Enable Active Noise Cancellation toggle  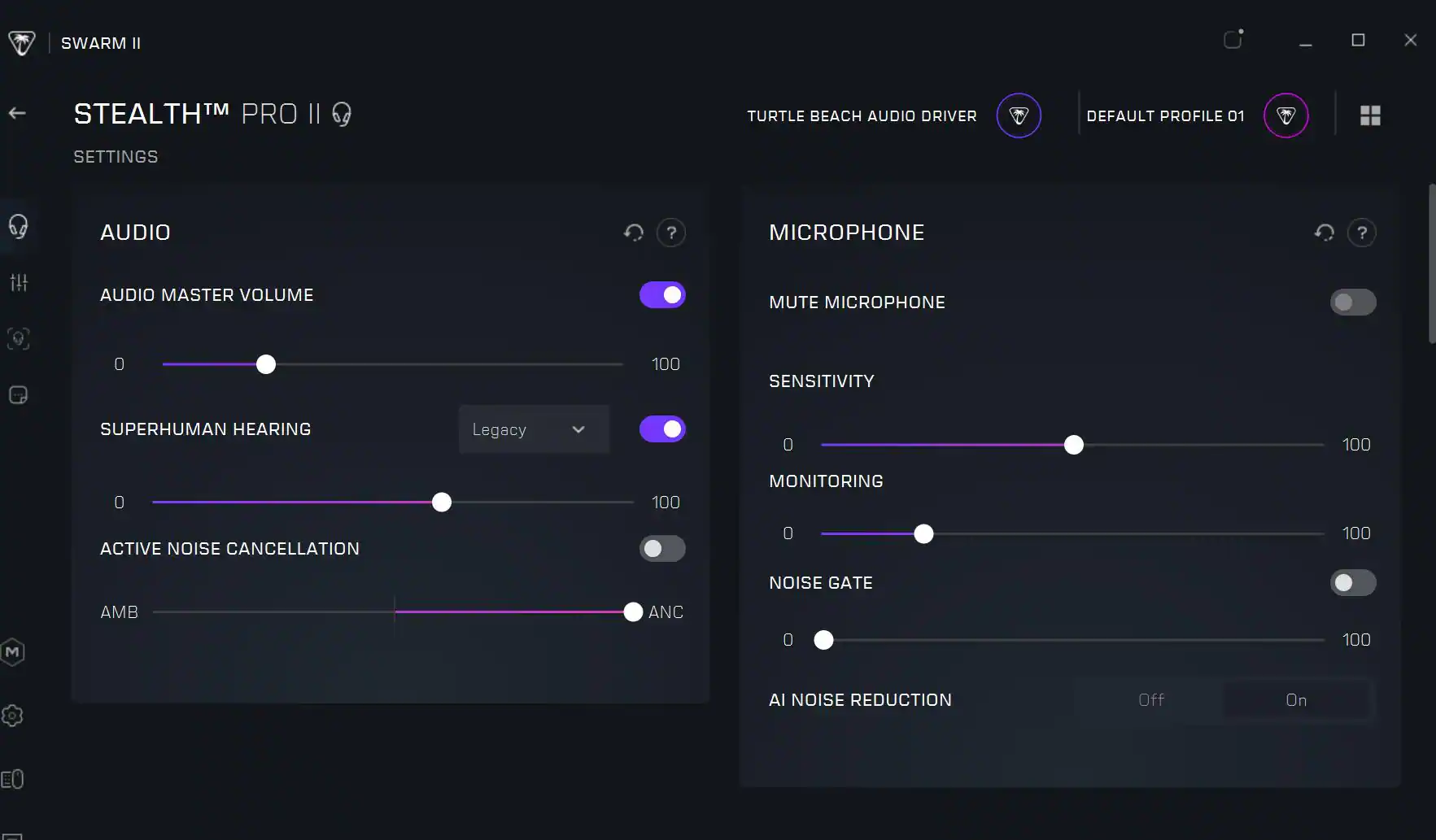[662, 549]
